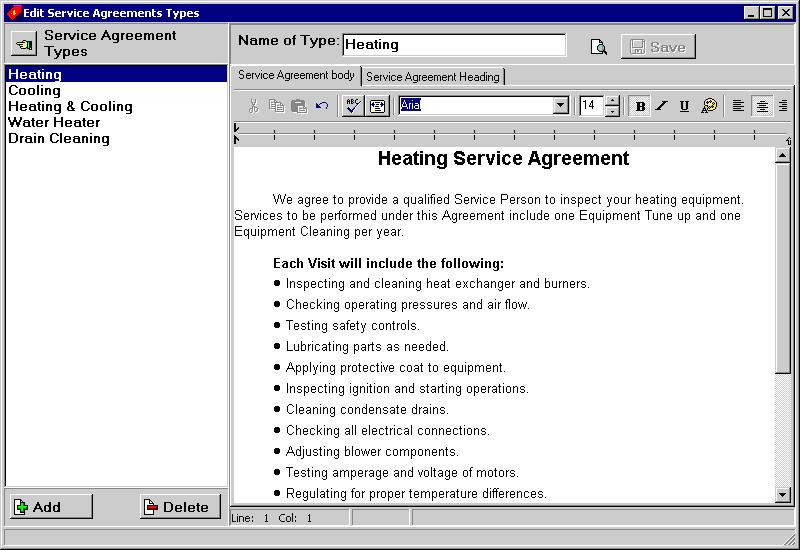This screenshot has height=550, width=800.
Task: Close the Edit Service Agreements window
Action: point(786,12)
